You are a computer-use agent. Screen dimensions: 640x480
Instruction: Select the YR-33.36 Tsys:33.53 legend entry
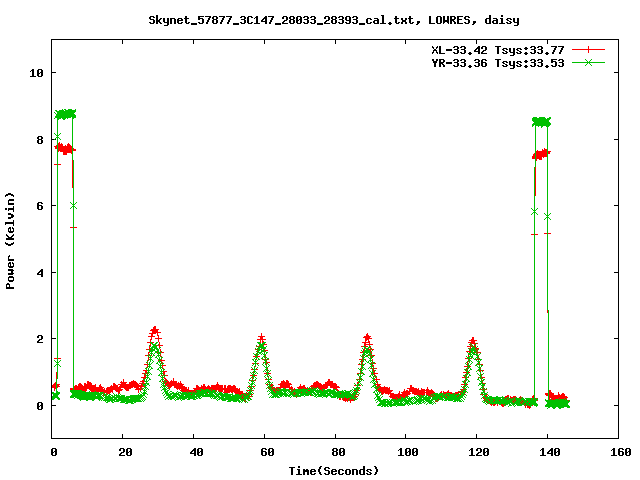coord(498,63)
